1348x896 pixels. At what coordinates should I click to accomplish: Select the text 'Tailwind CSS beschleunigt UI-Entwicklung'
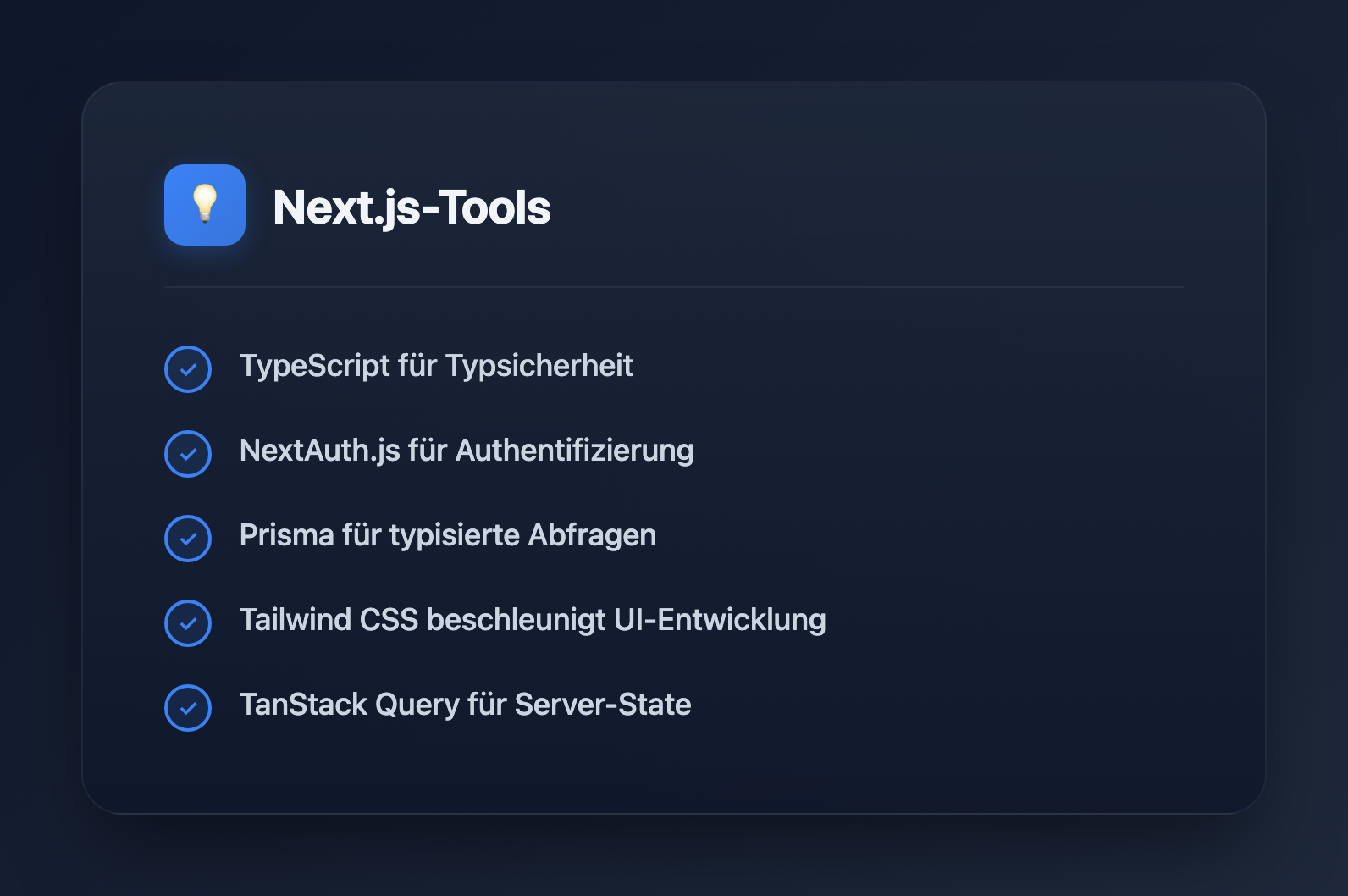[533, 620]
